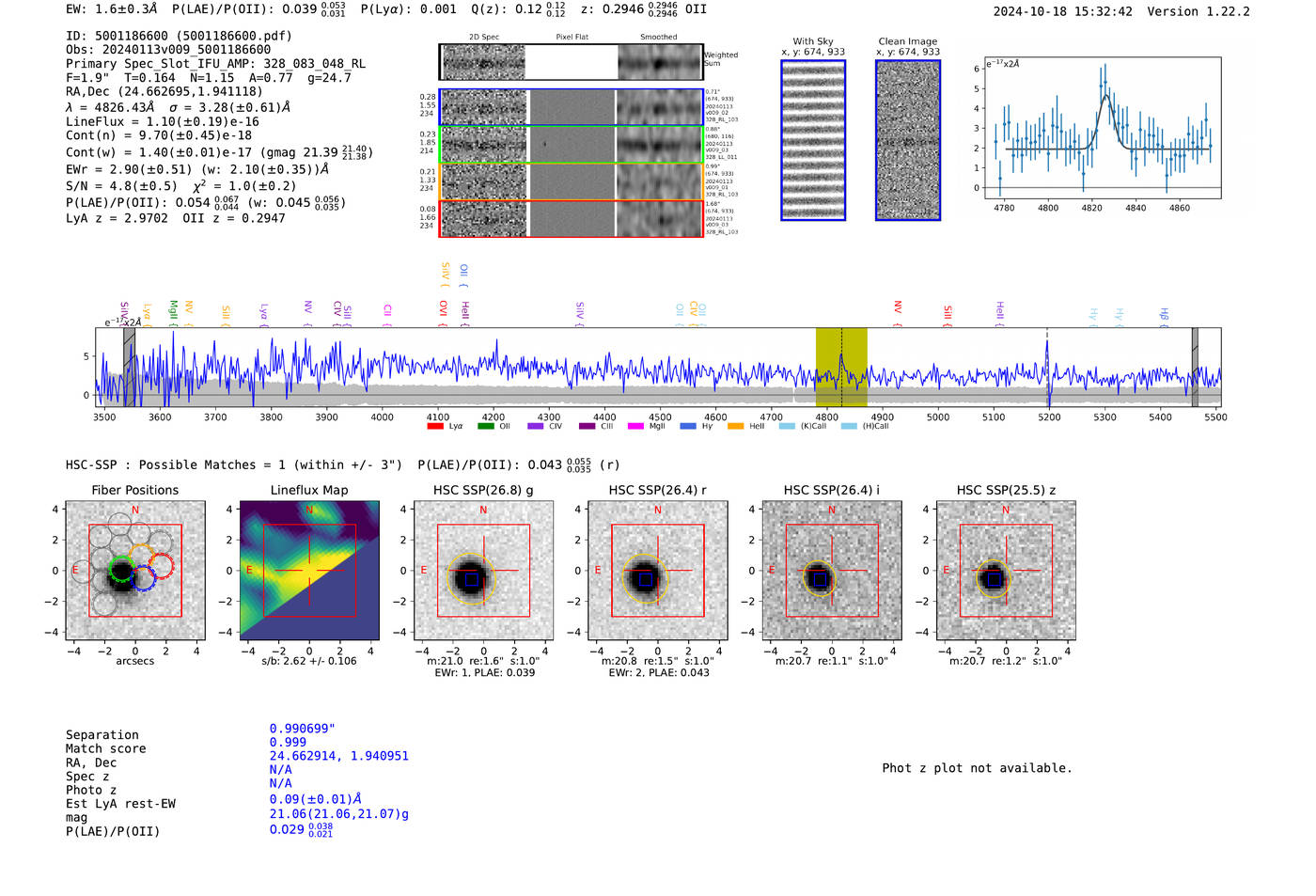Click the red OVI line label above spectrum
This screenshot has height=896, width=1316.
pyautogui.click(x=443, y=313)
